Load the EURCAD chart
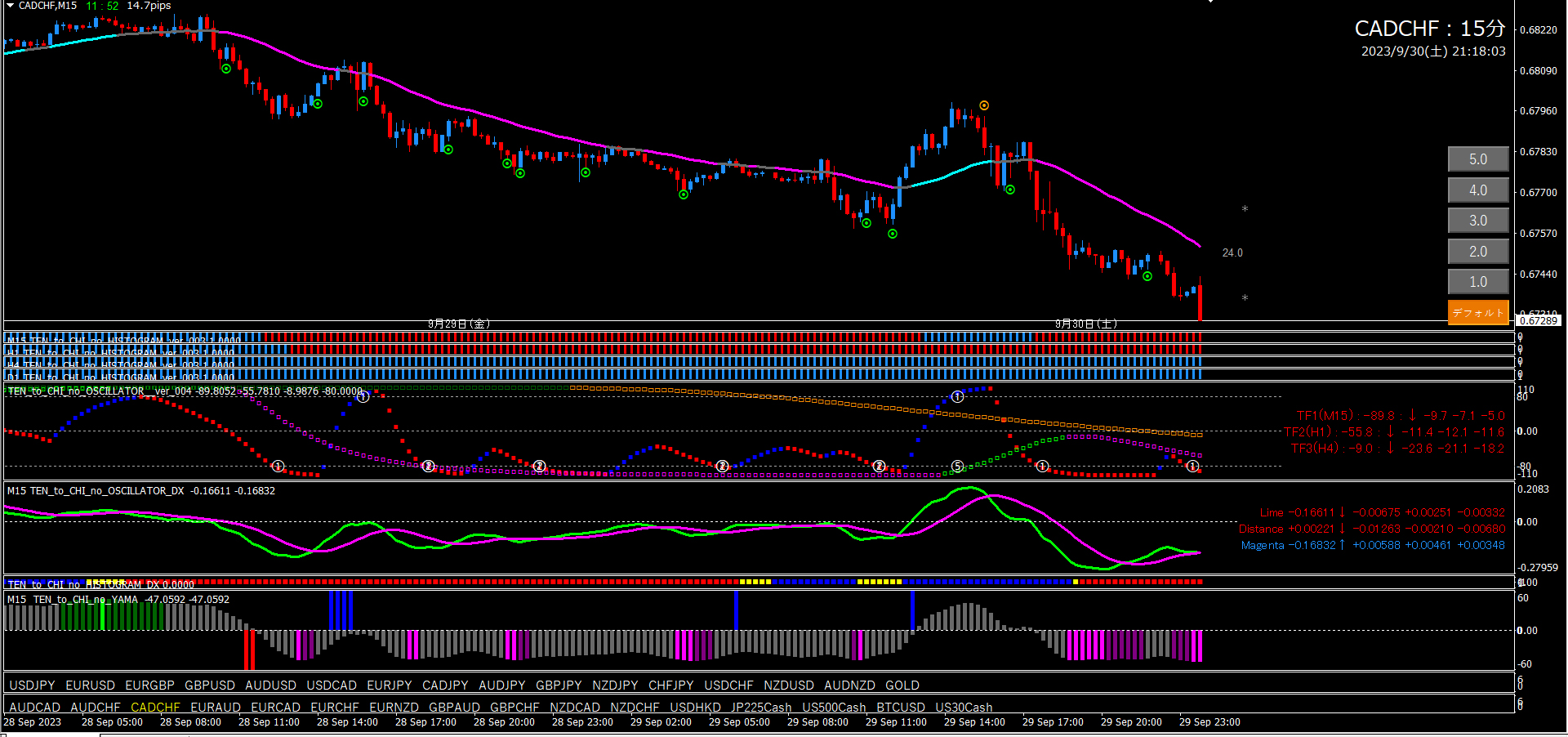 click(x=275, y=708)
